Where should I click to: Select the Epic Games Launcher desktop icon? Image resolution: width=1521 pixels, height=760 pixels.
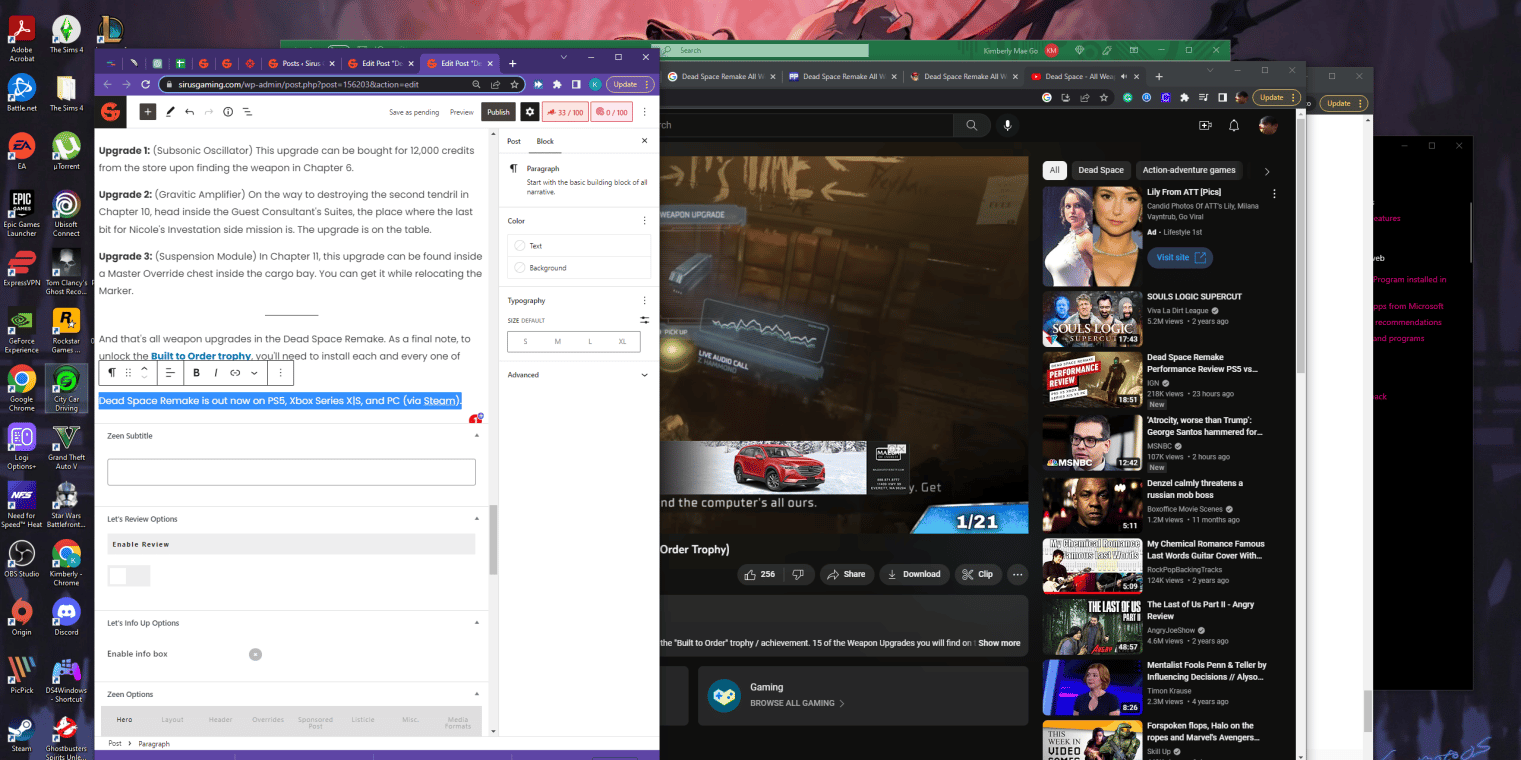pos(21,213)
